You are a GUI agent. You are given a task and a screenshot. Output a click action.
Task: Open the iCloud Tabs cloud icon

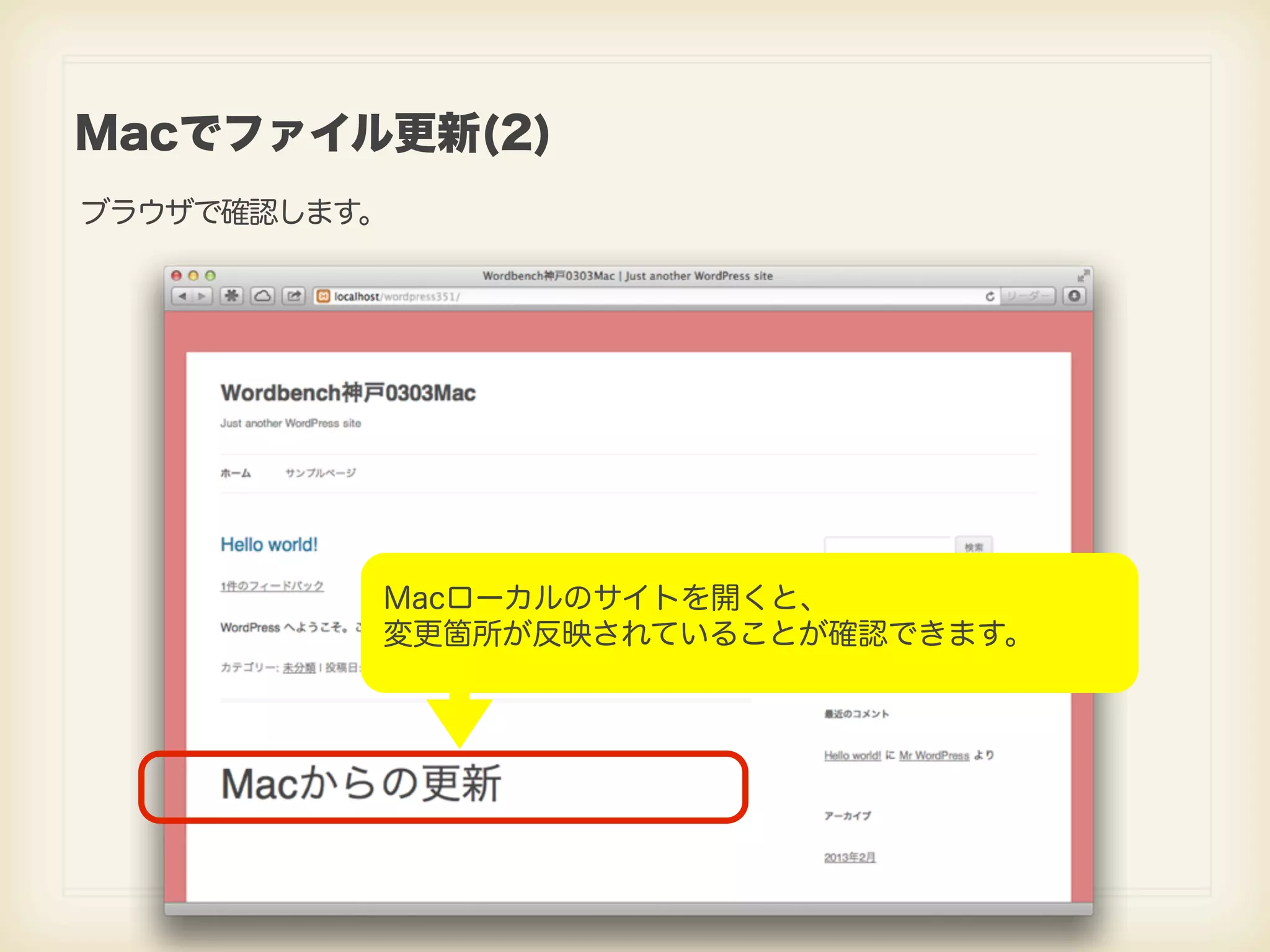coord(263,296)
